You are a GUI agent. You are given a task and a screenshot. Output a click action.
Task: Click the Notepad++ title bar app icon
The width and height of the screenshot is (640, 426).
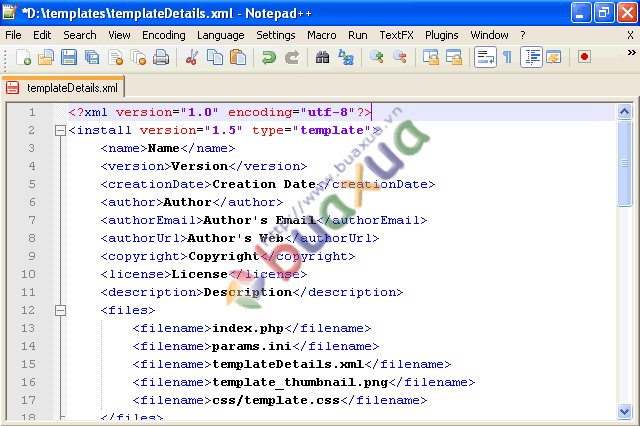coord(9,13)
